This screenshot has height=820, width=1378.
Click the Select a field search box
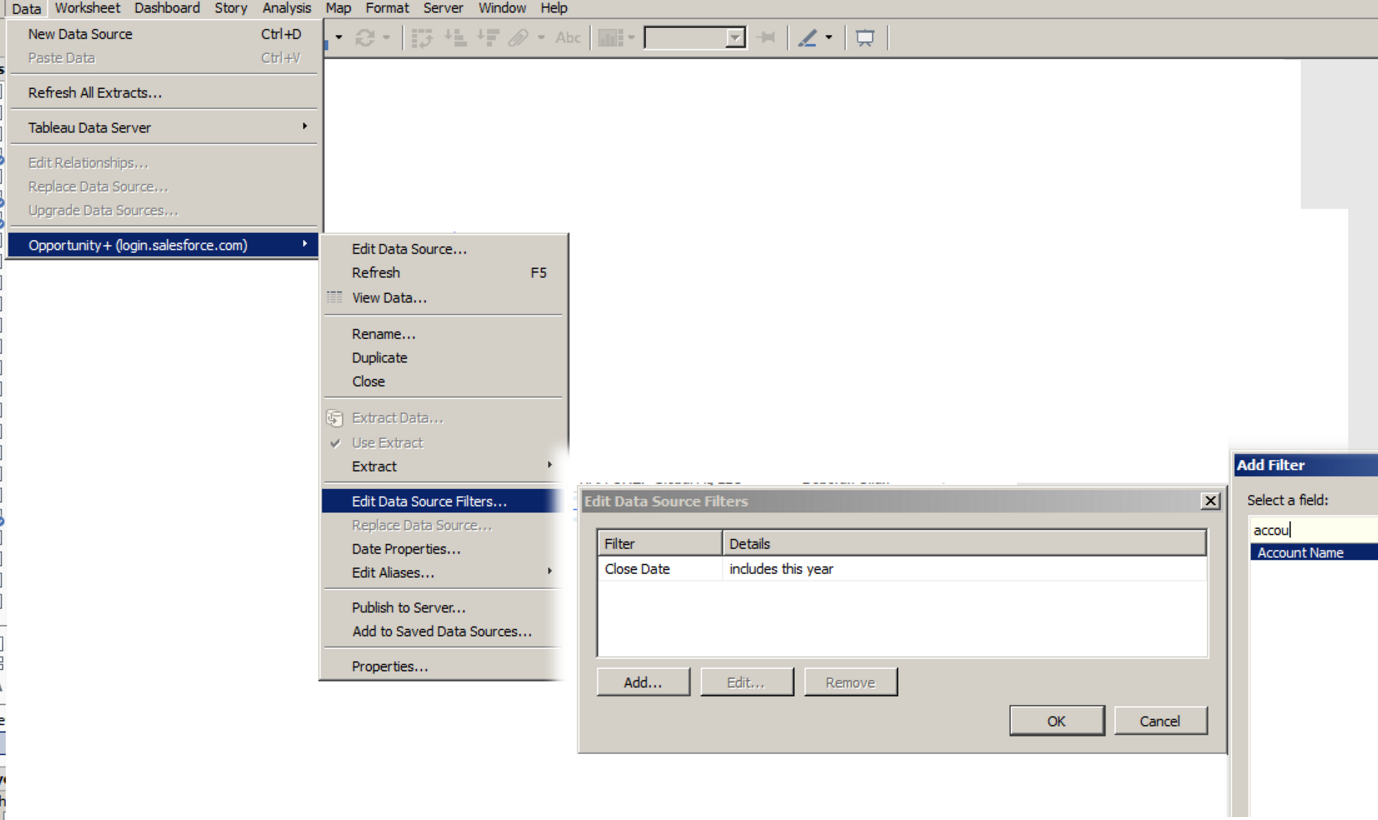pyautogui.click(x=1312, y=531)
